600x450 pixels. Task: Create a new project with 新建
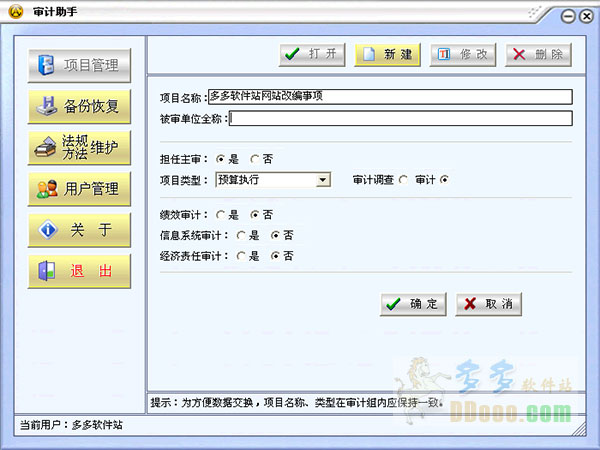tap(387, 55)
